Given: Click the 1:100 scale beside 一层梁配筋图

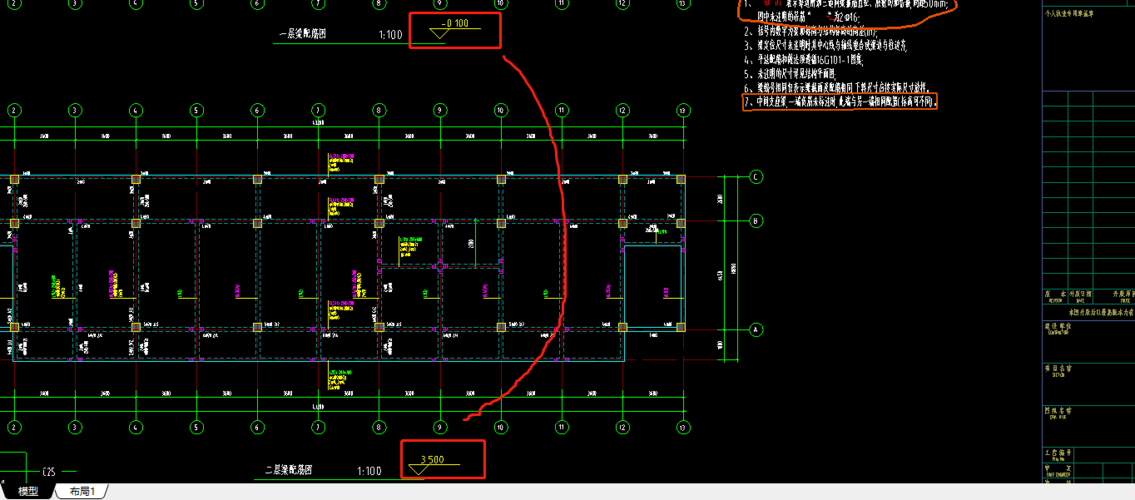Looking at the screenshot, I should pos(392,35).
